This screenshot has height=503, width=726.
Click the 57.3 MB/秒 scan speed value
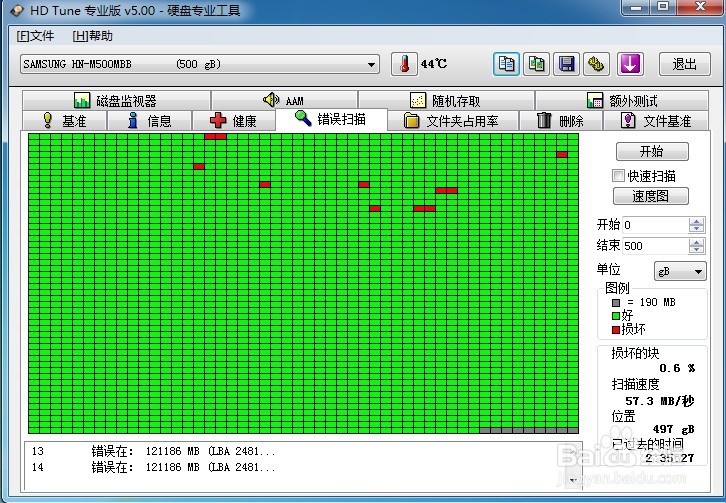pyautogui.click(x=659, y=401)
